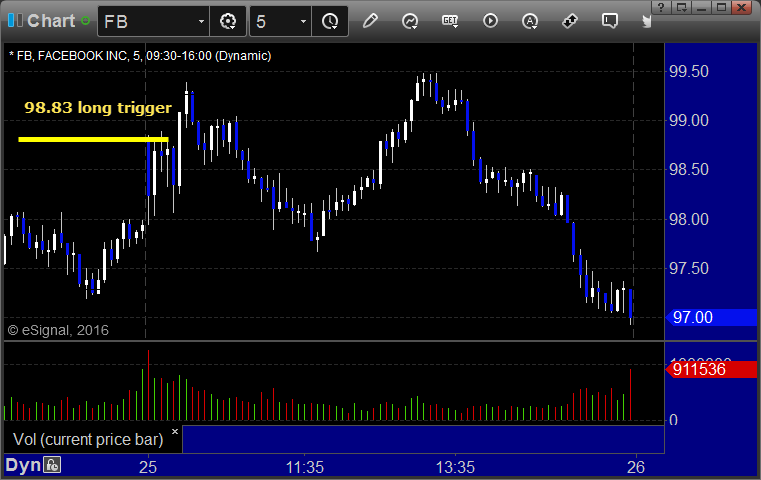Open the window options dropdown in title bar

[682, 7]
